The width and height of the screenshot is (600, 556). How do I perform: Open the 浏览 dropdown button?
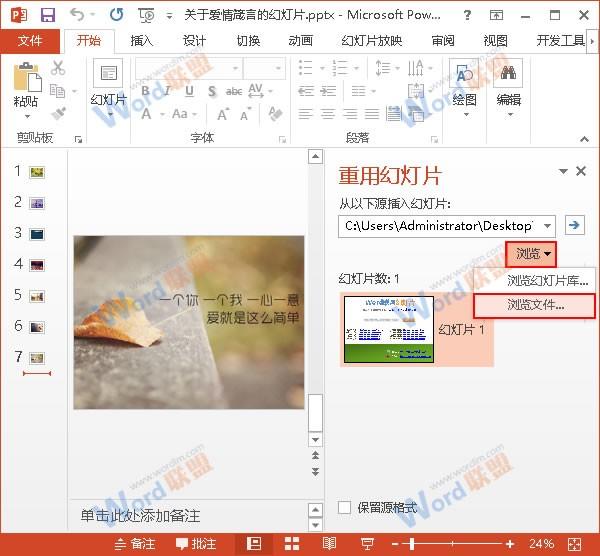[531, 253]
